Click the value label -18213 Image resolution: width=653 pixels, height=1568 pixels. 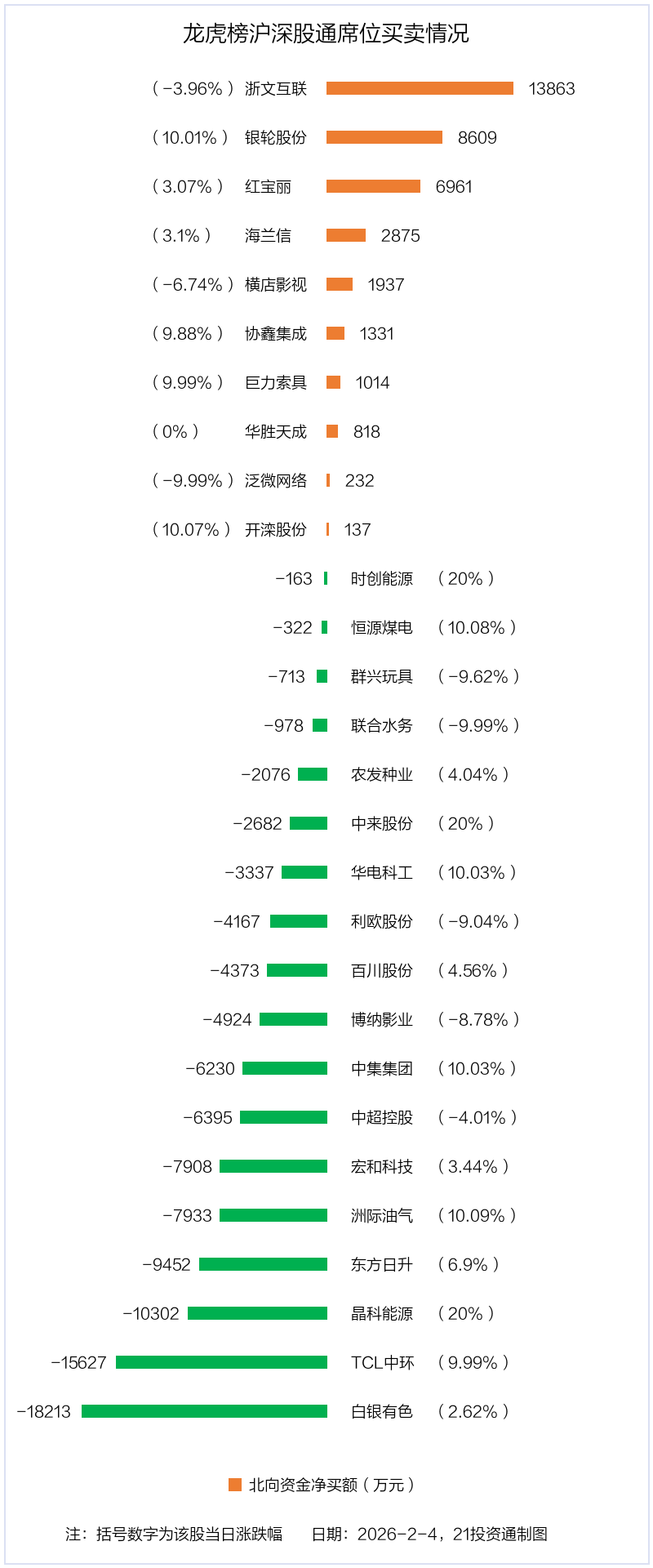pos(44,1412)
